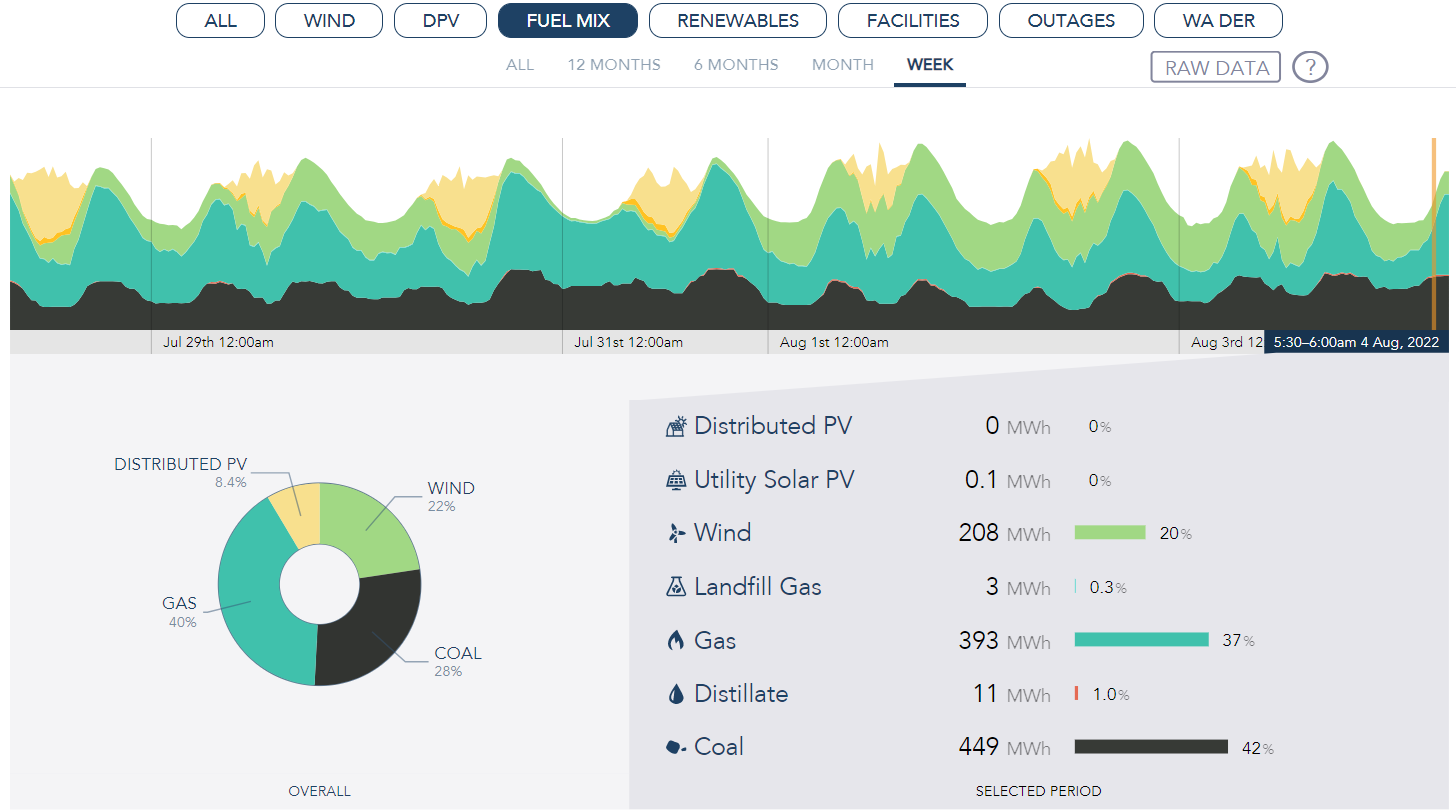Open the OUTAGES section
The height and width of the screenshot is (812, 1456).
pyautogui.click(x=1071, y=20)
